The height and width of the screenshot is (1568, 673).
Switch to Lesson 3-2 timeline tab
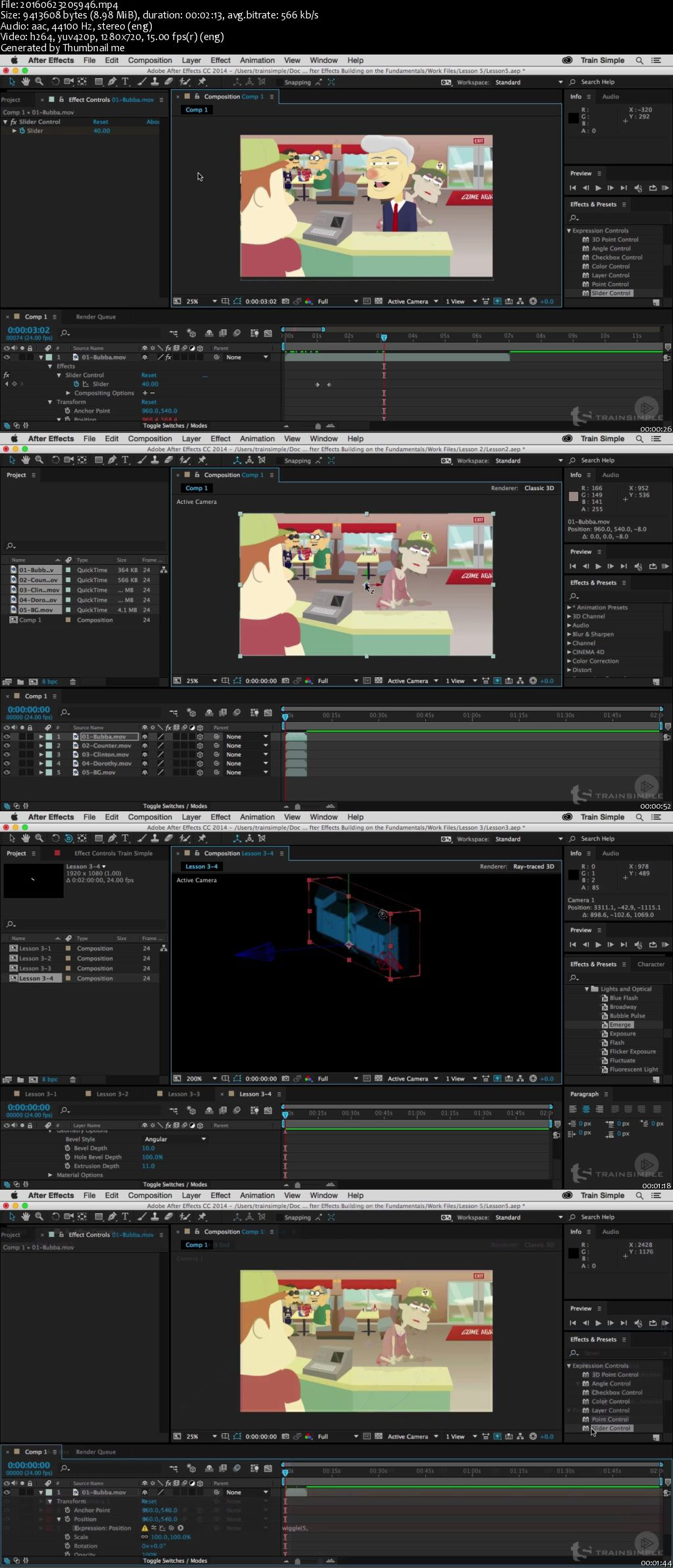[112, 1094]
